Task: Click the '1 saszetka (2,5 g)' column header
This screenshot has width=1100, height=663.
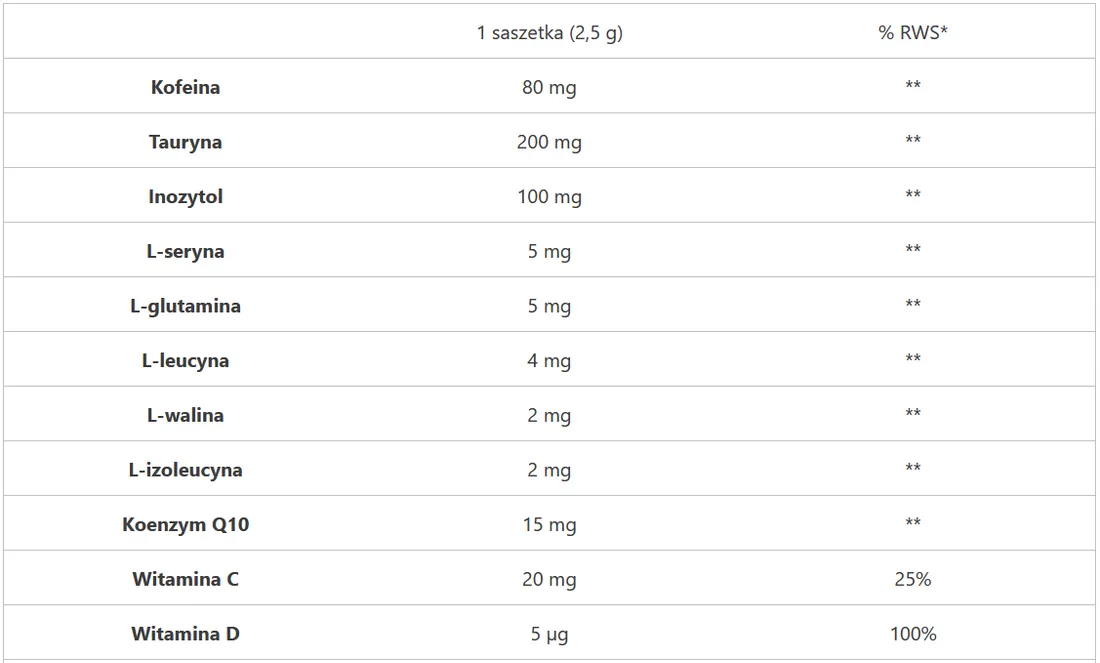Action: click(x=549, y=33)
